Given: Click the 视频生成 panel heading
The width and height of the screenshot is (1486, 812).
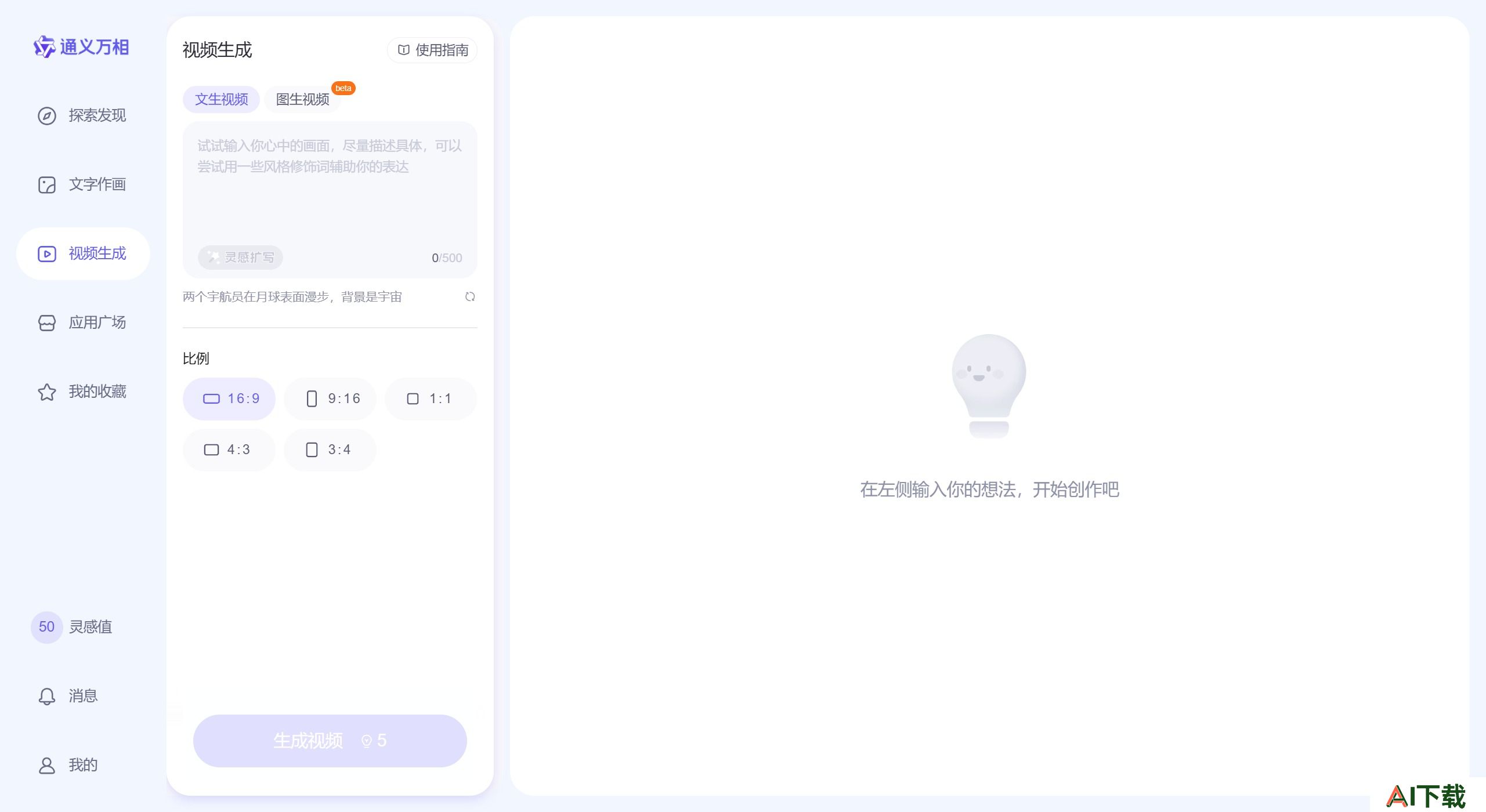Looking at the screenshot, I should (217, 50).
